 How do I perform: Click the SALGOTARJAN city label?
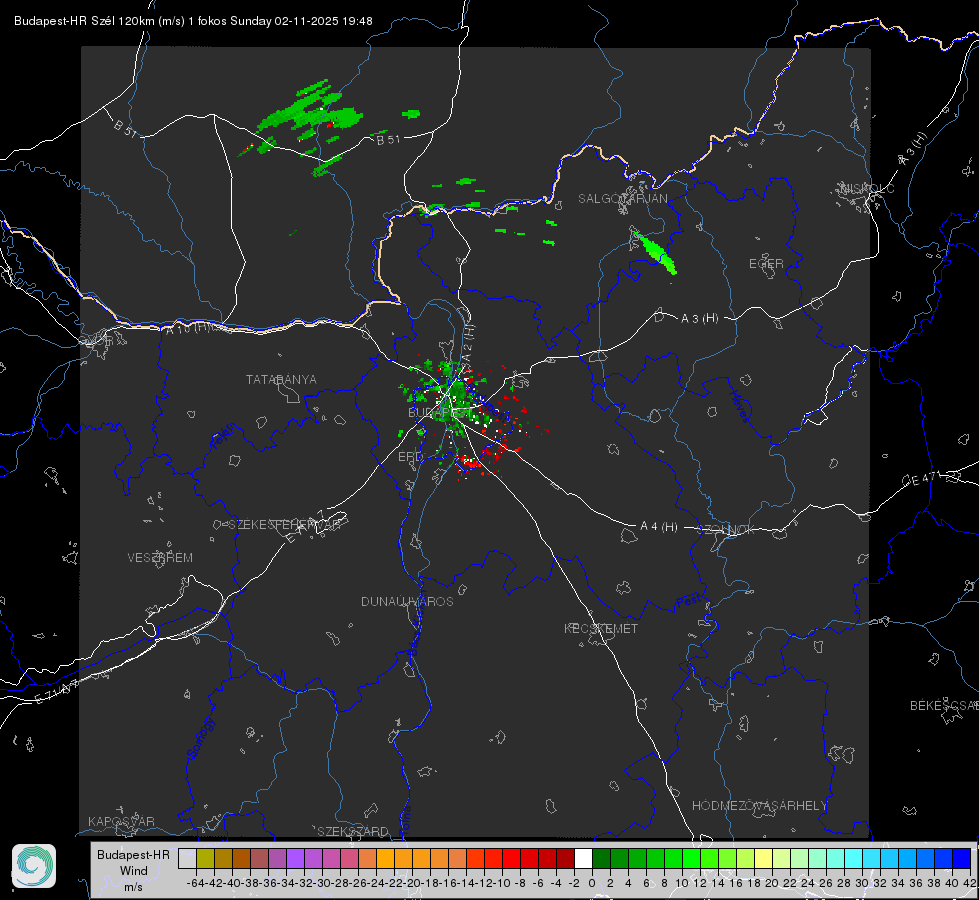coord(622,199)
